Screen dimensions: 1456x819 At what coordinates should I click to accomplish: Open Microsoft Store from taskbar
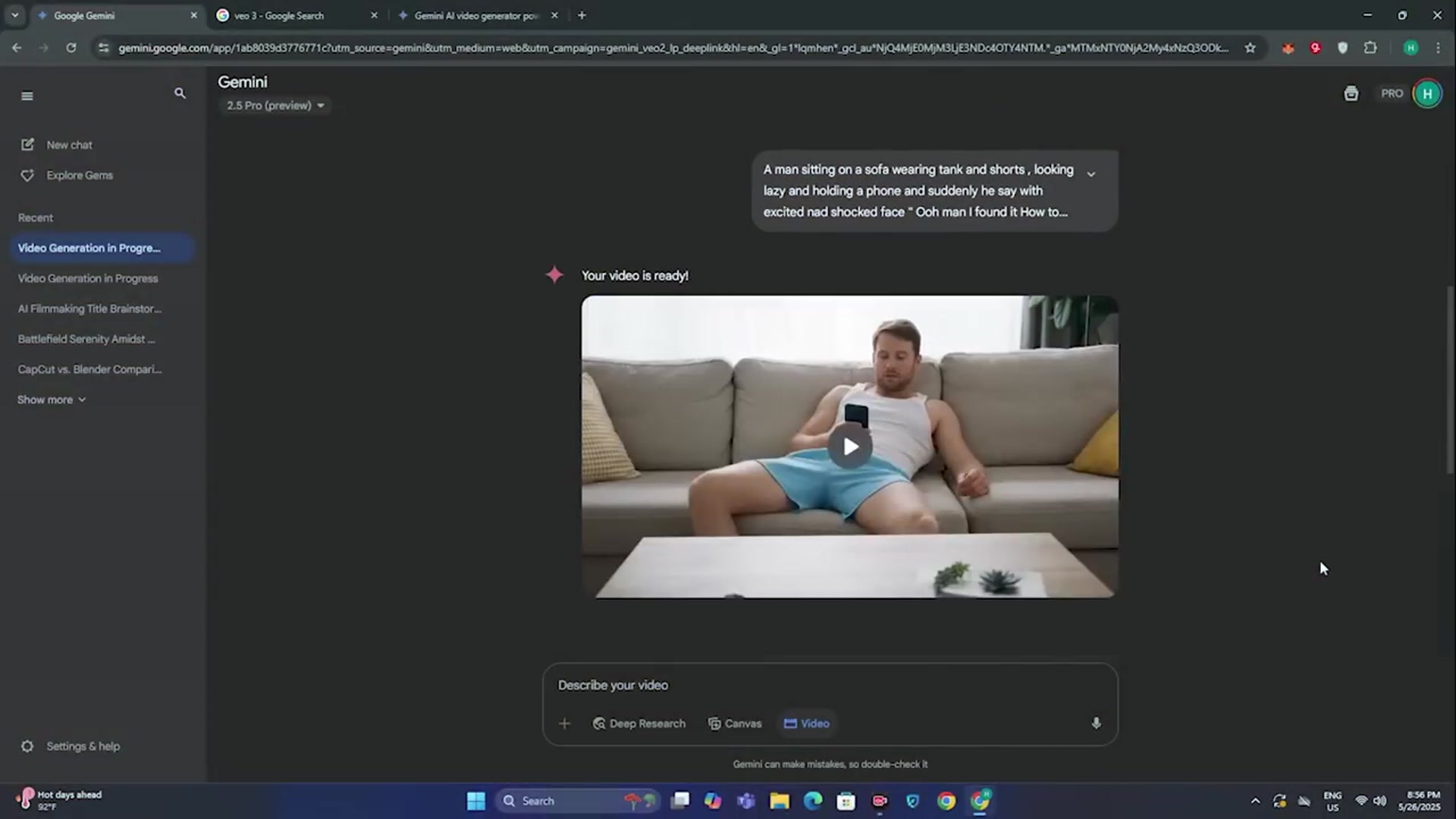pos(846,801)
